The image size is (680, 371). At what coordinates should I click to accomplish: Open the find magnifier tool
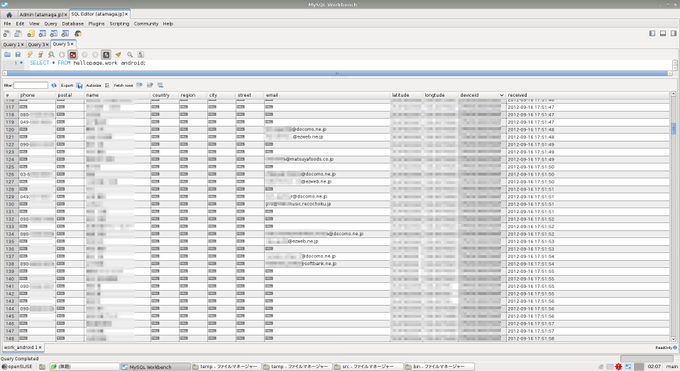pos(130,55)
